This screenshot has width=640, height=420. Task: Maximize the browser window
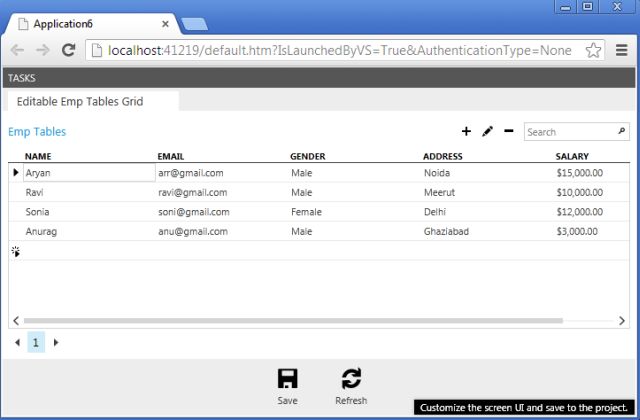tap(588, 7)
